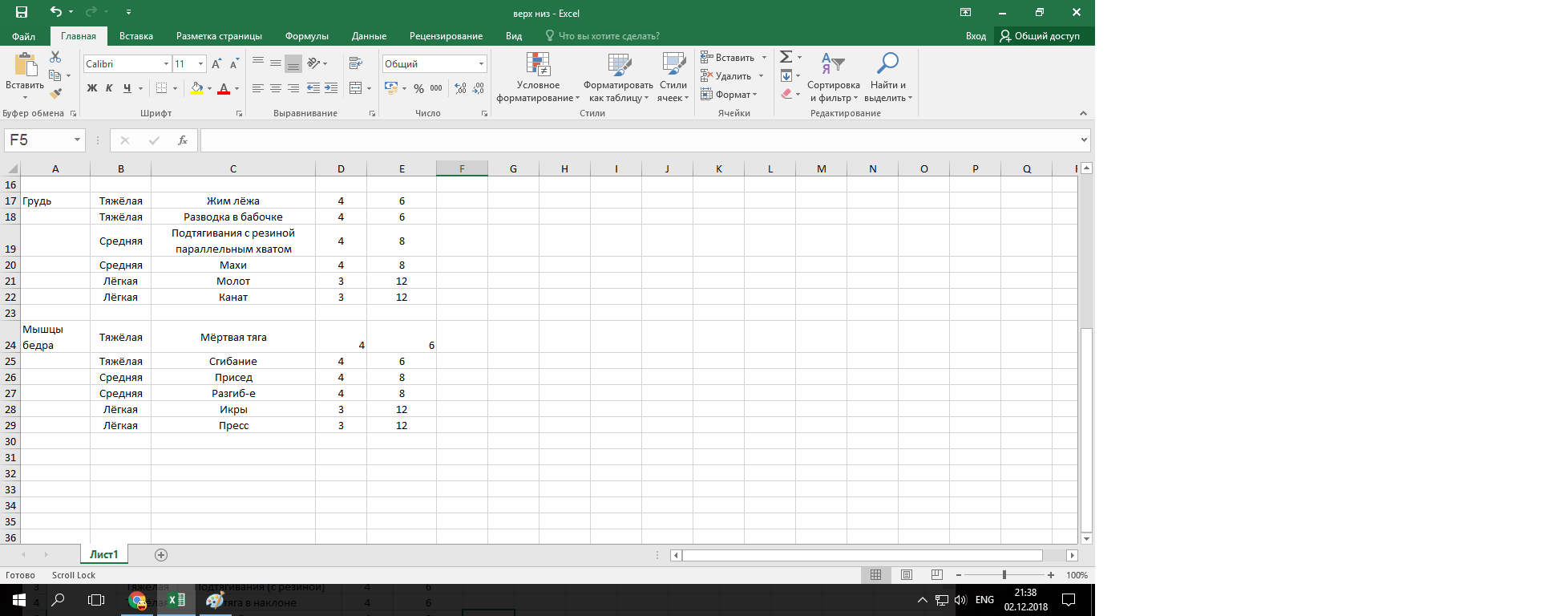
Task: Switch to the Формулы tab
Action: pos(307,36)
